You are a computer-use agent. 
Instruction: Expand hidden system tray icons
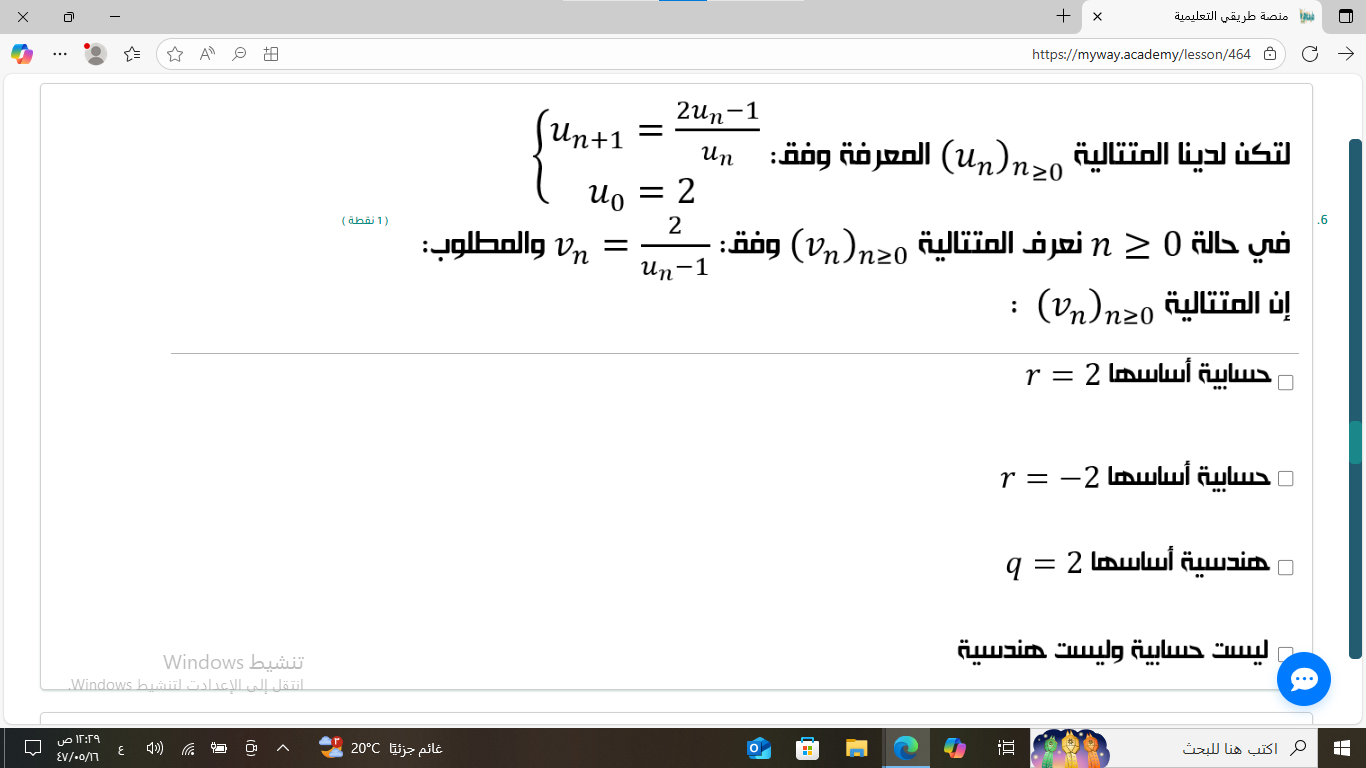coord(283,748)
